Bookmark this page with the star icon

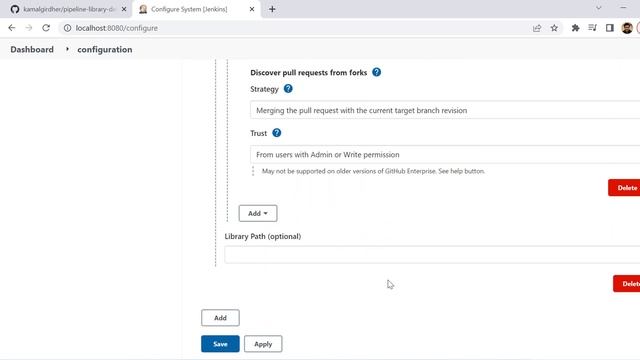(554, 28)
